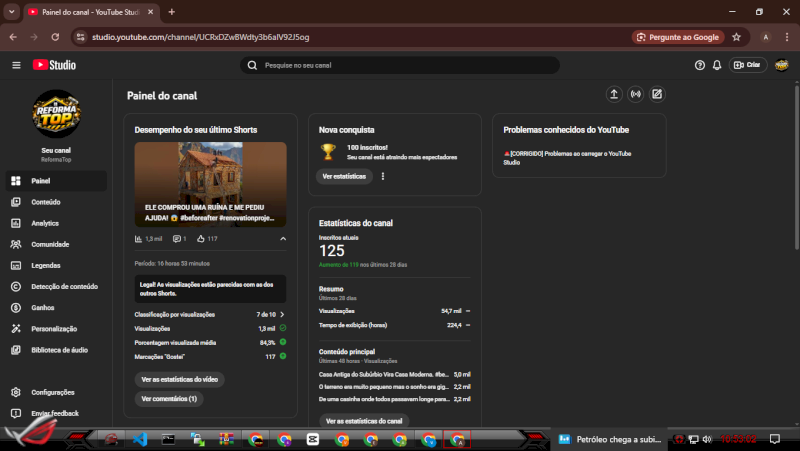The width and height of the screenshot is (800, 451).
Task: Collapse the Shorts performance details chevron
Action: coord(283,239)
